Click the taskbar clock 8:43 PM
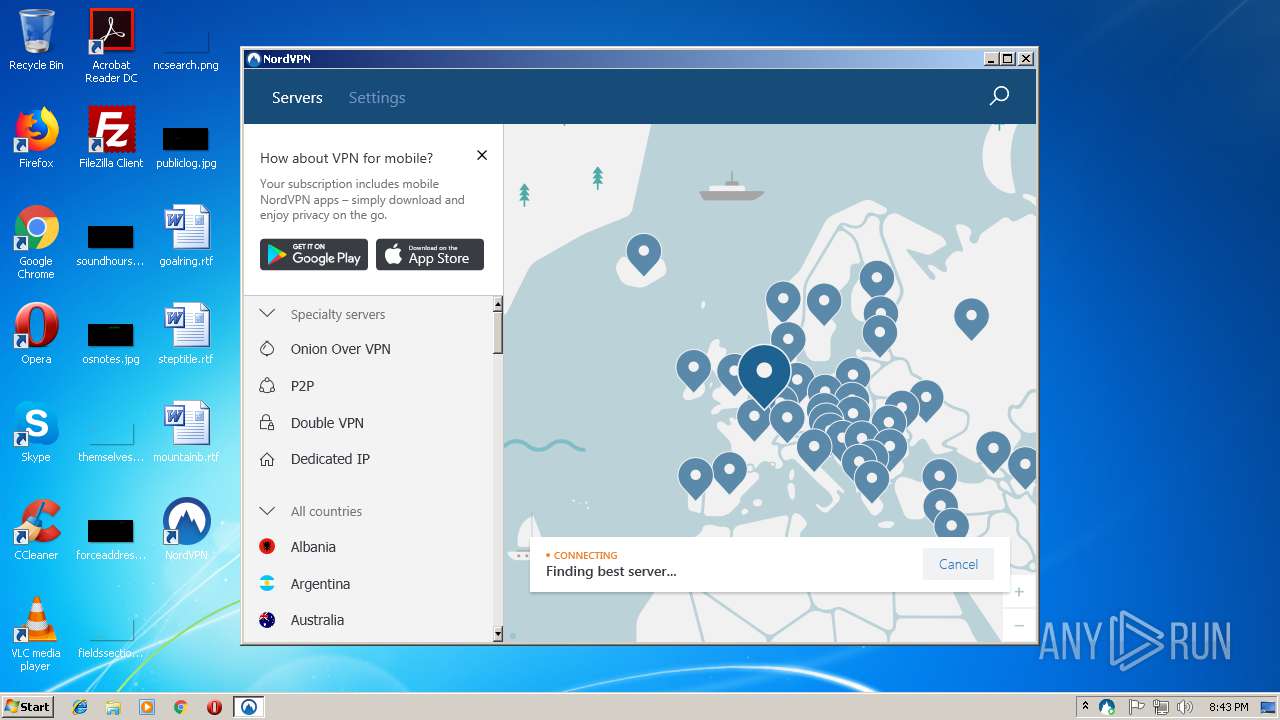The height and width of the screenshot is (720, 1280). (x=1228, y=707)
